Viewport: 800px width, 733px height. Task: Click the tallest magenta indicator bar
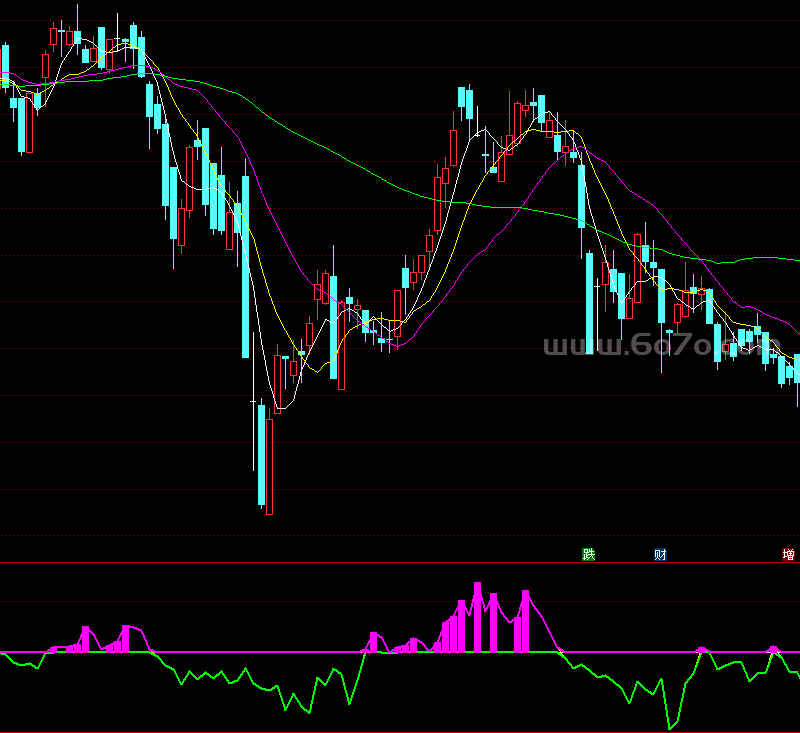tap(478, 617)
